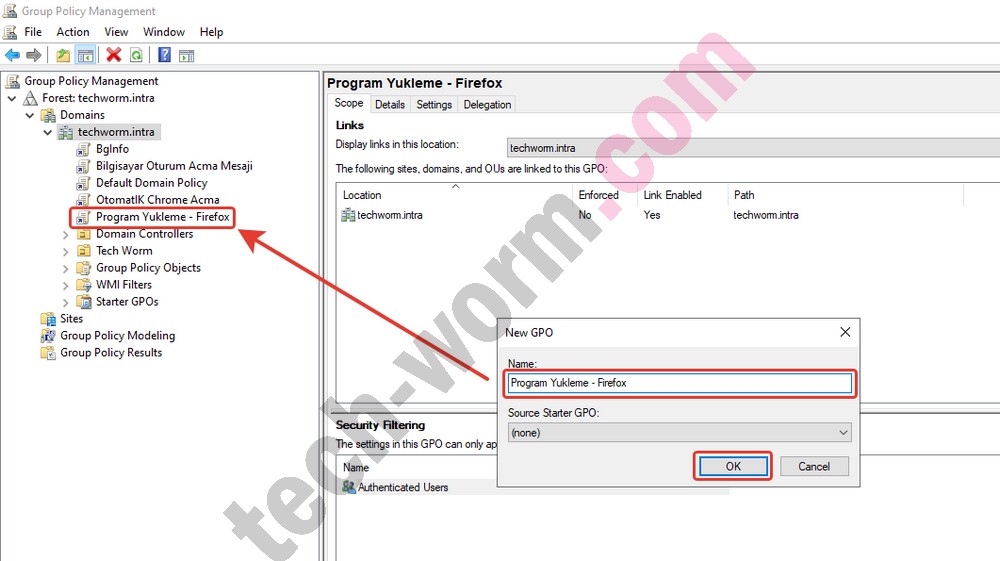Click the Back arrow toolbar icon

tap(12, 55)
